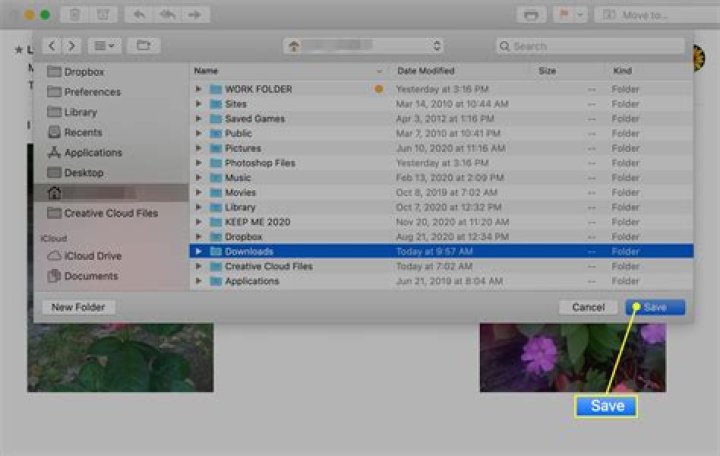This screenshot has width=720, height=456.
Task: Expand the WORK FOLDER disclosure triangle
Action: click(198, 89)
